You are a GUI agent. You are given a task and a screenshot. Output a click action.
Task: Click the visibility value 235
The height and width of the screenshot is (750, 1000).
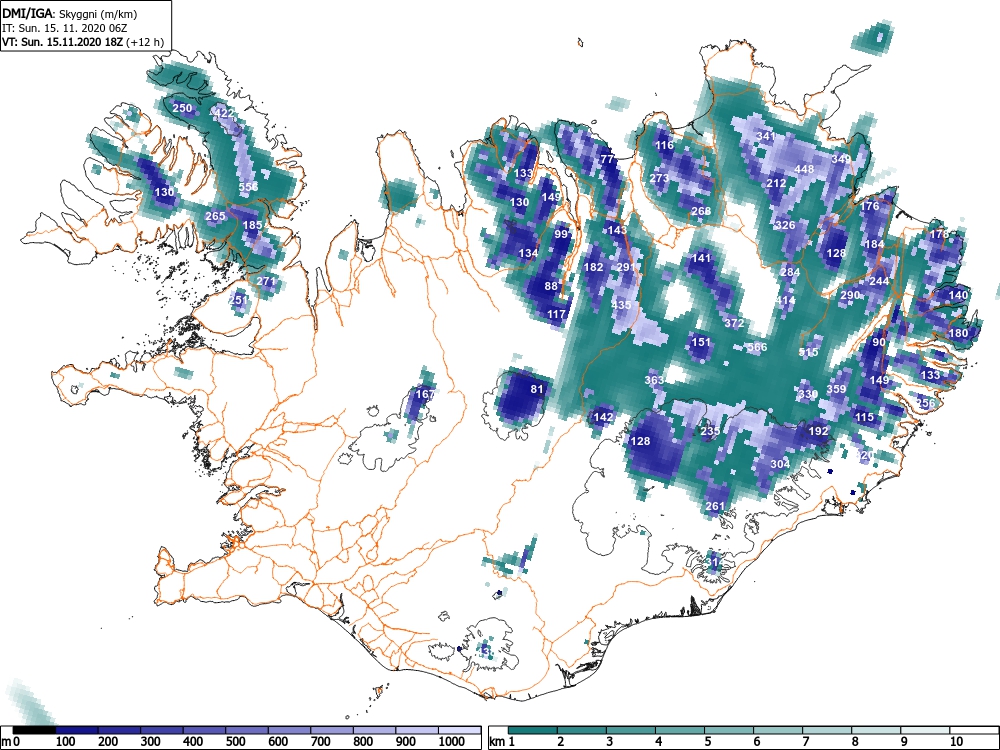[710, 430]
